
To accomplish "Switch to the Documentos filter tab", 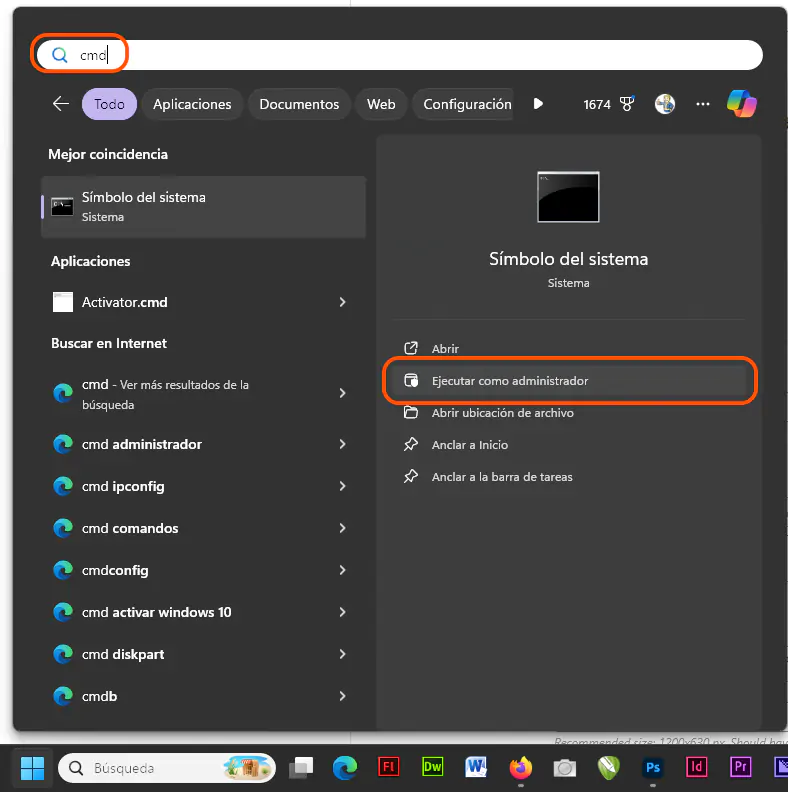I will (x=299, y=104).
